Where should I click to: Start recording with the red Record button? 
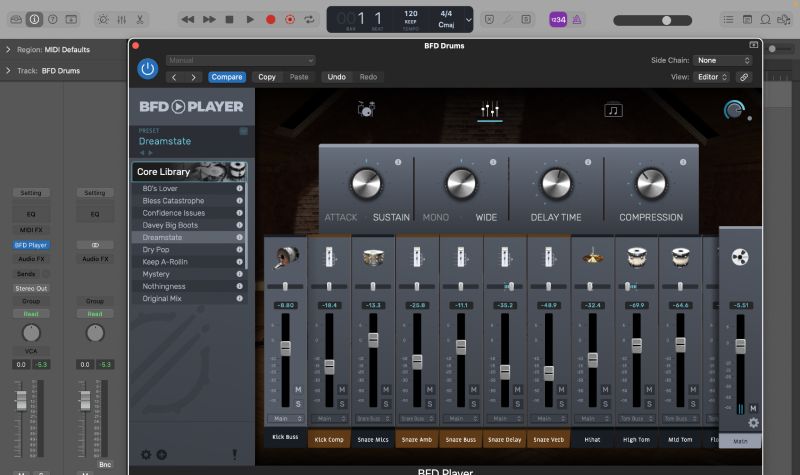point(270,19)
